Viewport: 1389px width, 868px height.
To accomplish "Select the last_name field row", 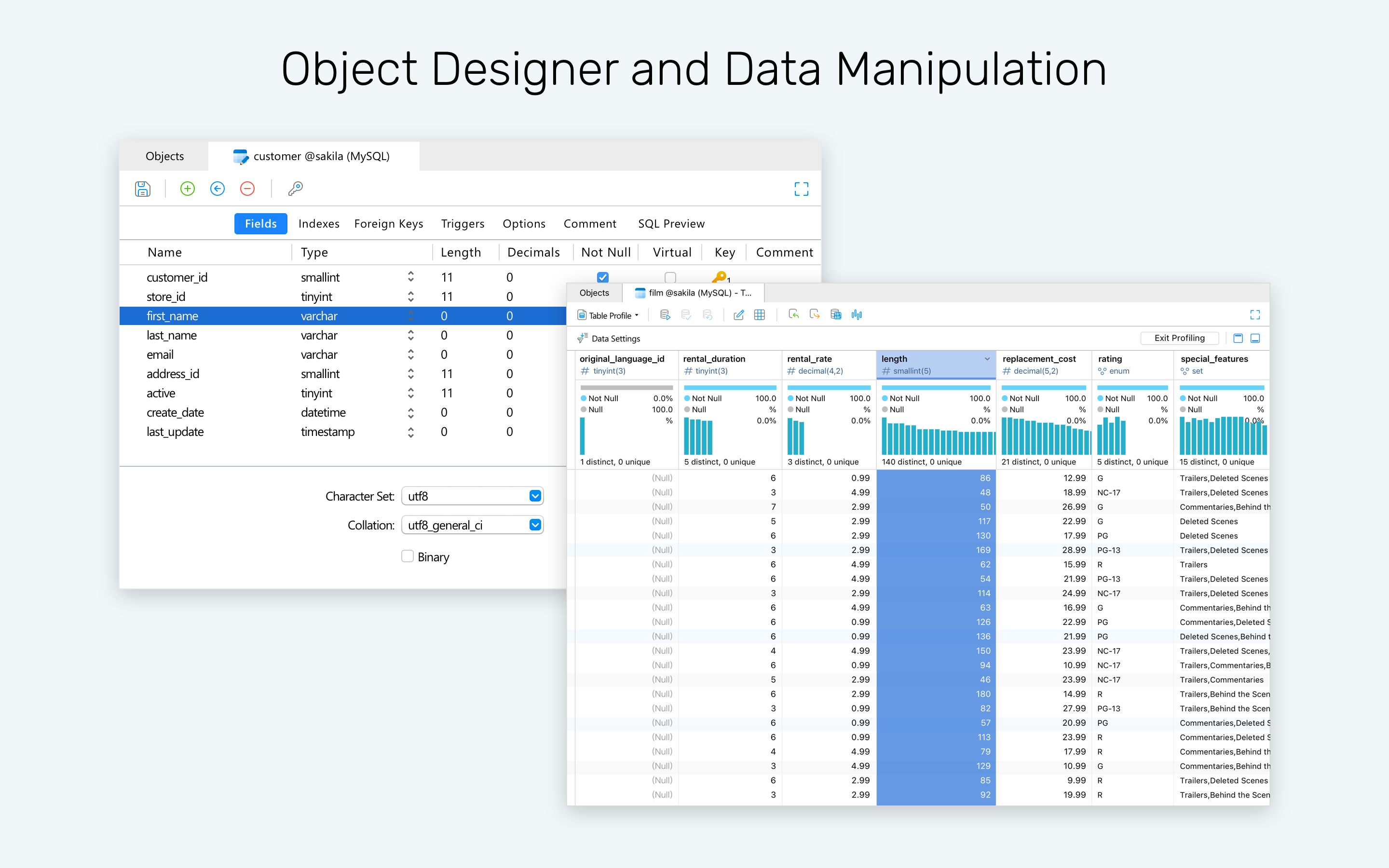I will tap(343, 335).
